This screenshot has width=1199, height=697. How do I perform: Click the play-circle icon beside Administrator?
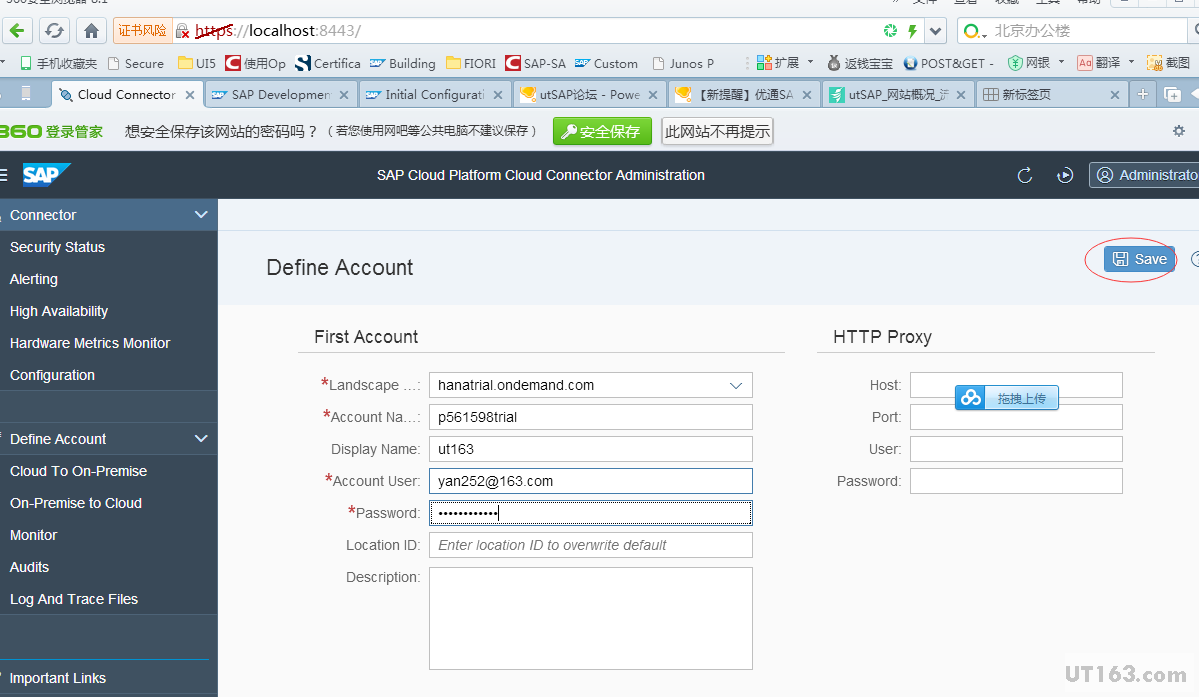pyautogui.click(x=1064, y=176)
